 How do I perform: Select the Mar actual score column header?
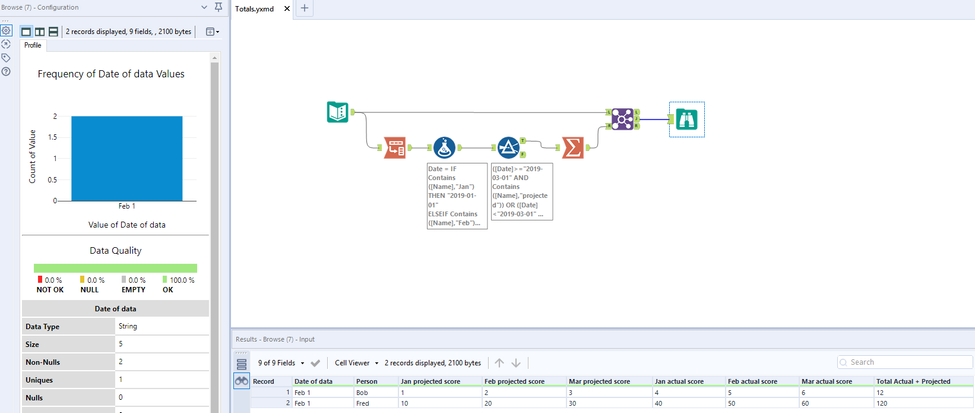[836, 381]
